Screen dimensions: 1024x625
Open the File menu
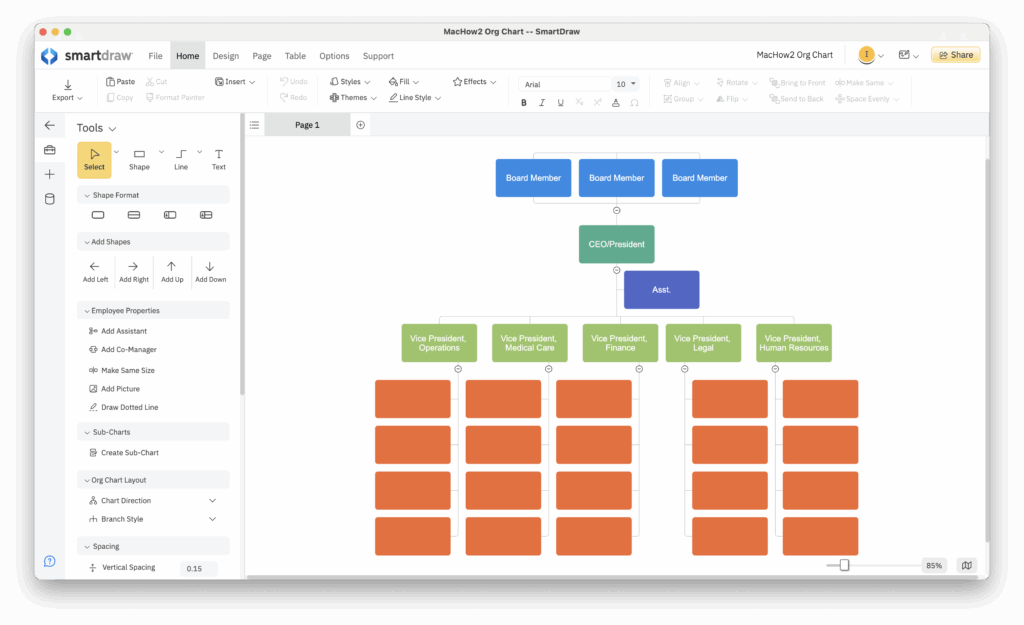pos(155,56)
